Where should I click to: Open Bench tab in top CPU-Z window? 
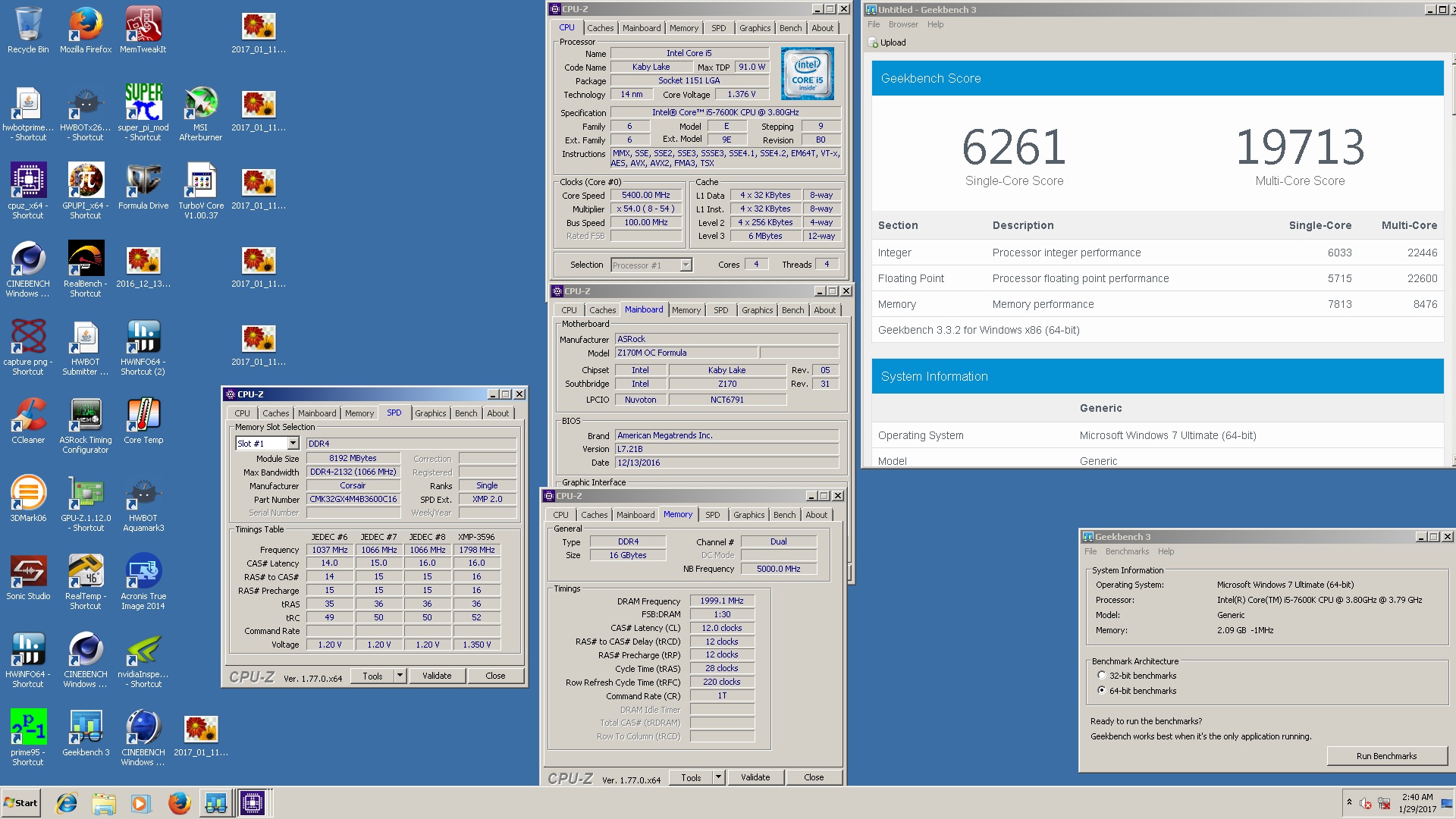790,28
